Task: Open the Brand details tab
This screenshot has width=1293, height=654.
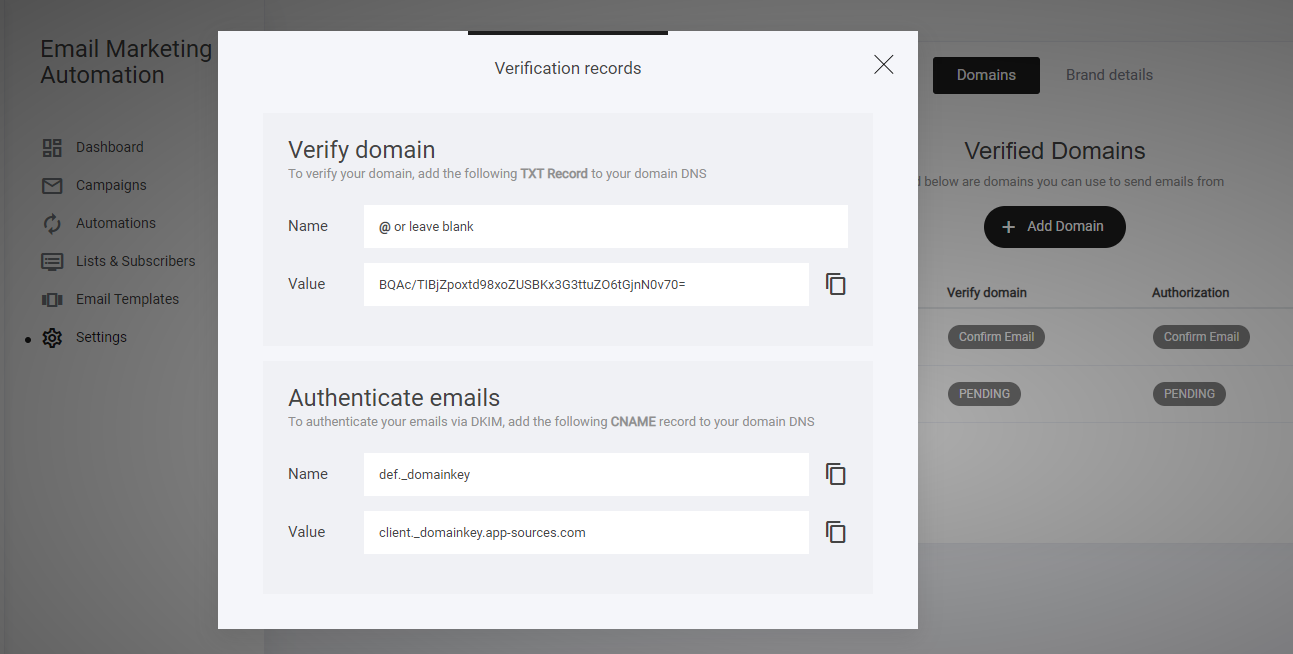Action: 1109,75
